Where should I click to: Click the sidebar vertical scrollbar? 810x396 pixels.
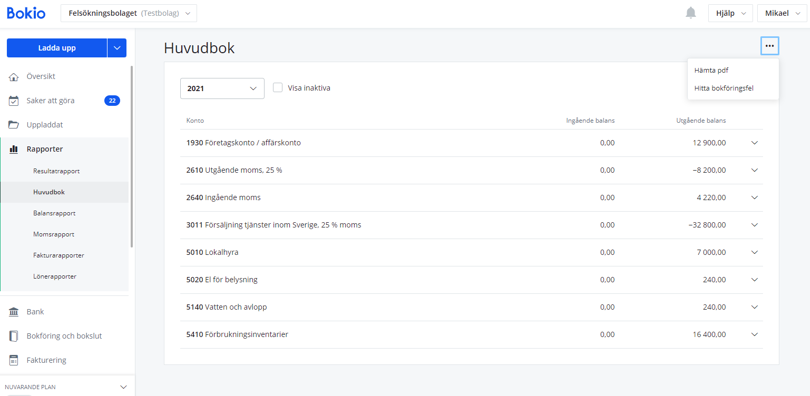click(131, 156)
